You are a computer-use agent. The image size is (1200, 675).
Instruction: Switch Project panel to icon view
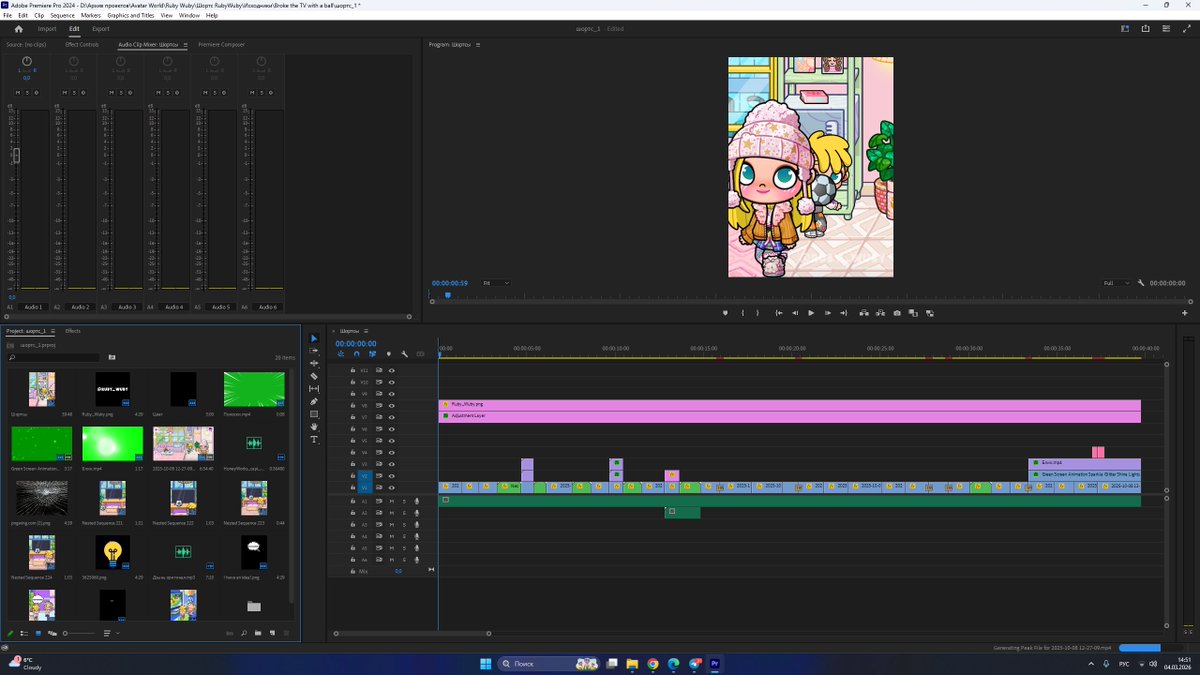click(38, 633)
